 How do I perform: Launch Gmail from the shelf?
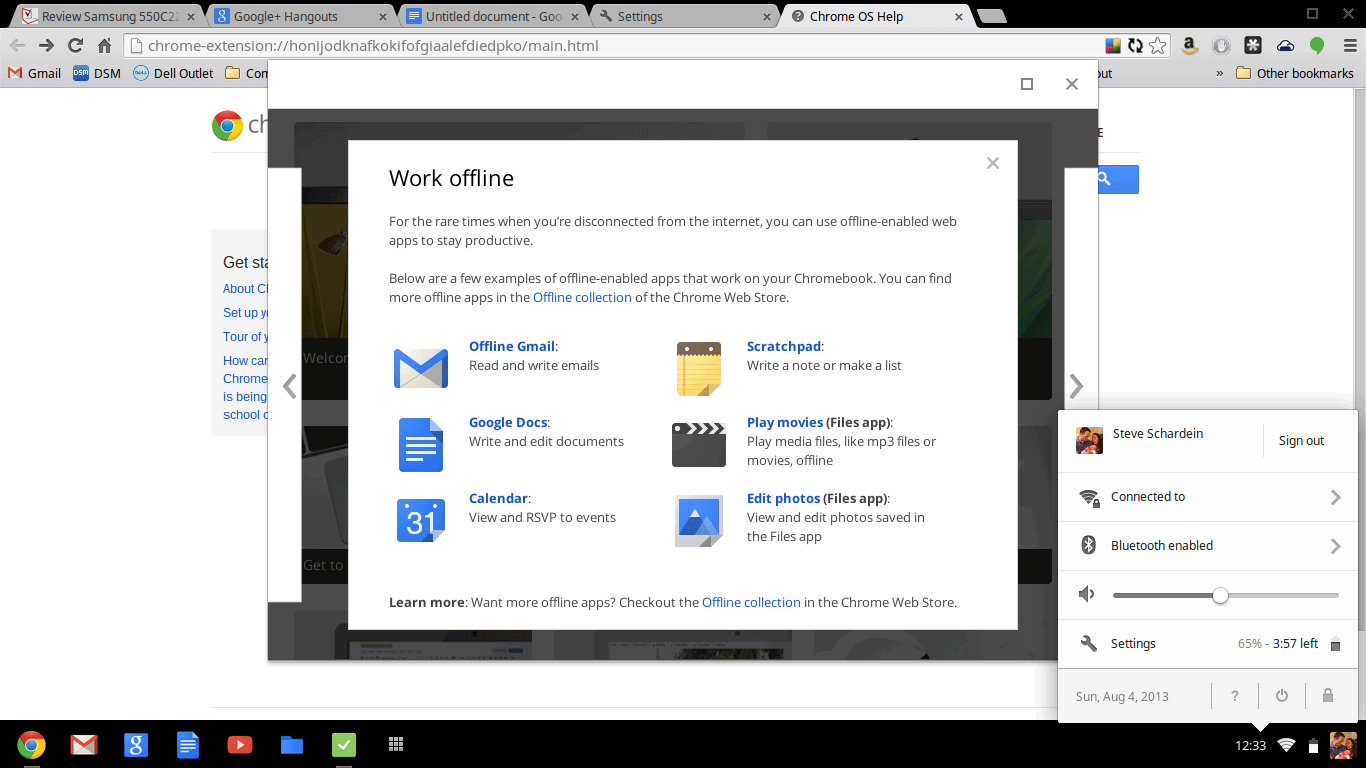[84, 744]
